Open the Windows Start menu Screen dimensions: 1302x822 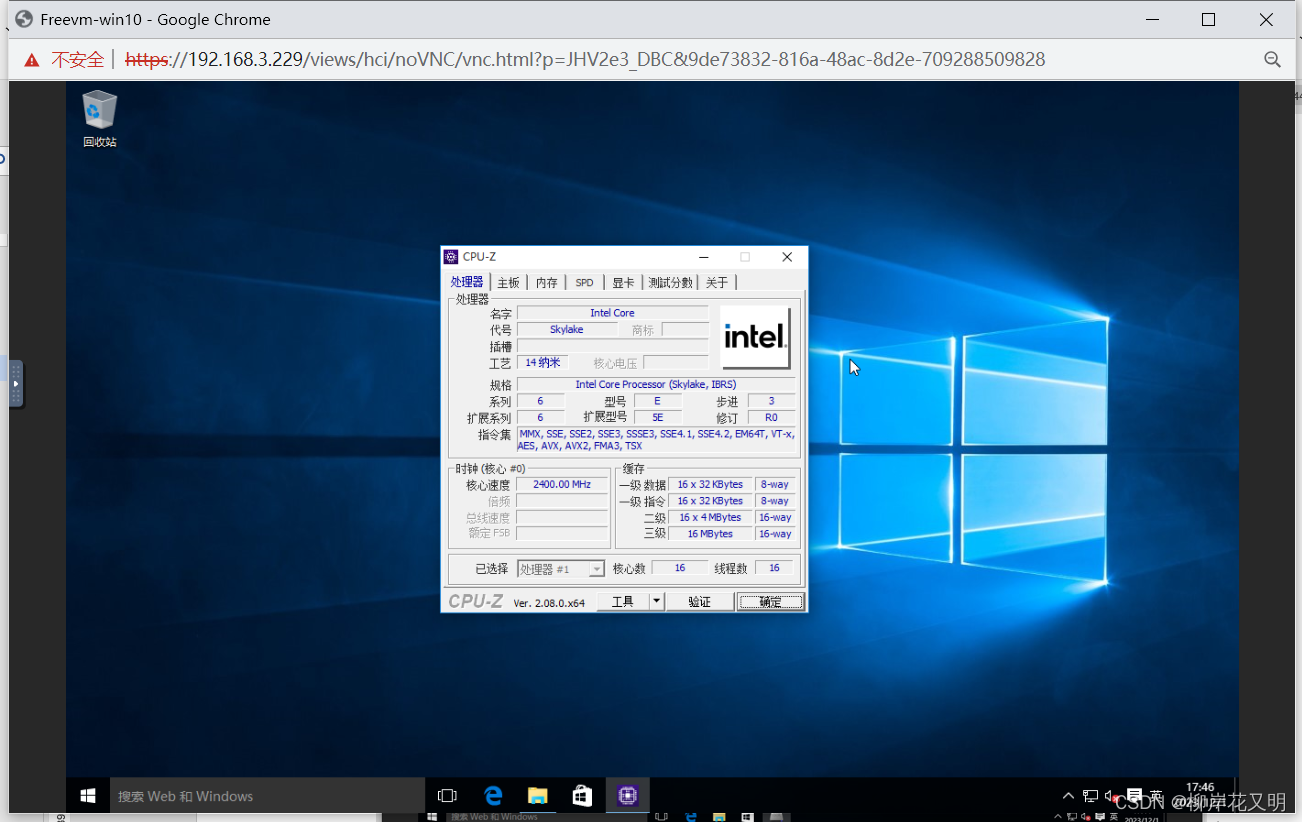click(x=88, y=796)
